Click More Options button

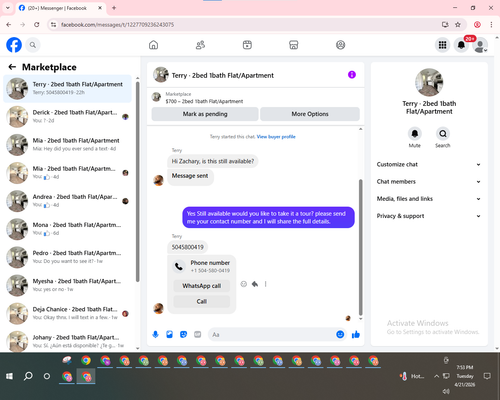click(x=310, y=114)
